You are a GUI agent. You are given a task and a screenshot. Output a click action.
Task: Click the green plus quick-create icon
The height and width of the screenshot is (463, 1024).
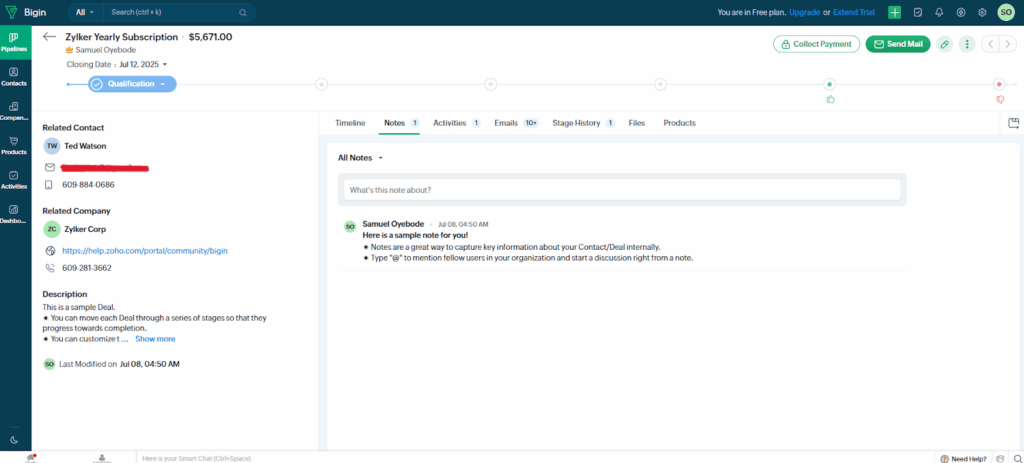pyautogui.click(x=894, y=13)
